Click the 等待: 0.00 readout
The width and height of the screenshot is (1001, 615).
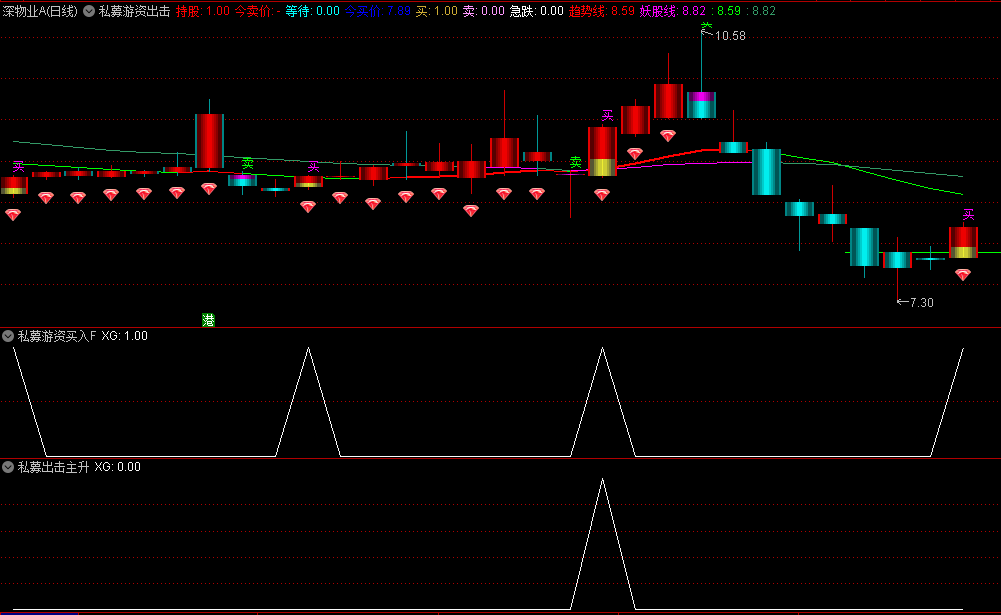[312, 11]
